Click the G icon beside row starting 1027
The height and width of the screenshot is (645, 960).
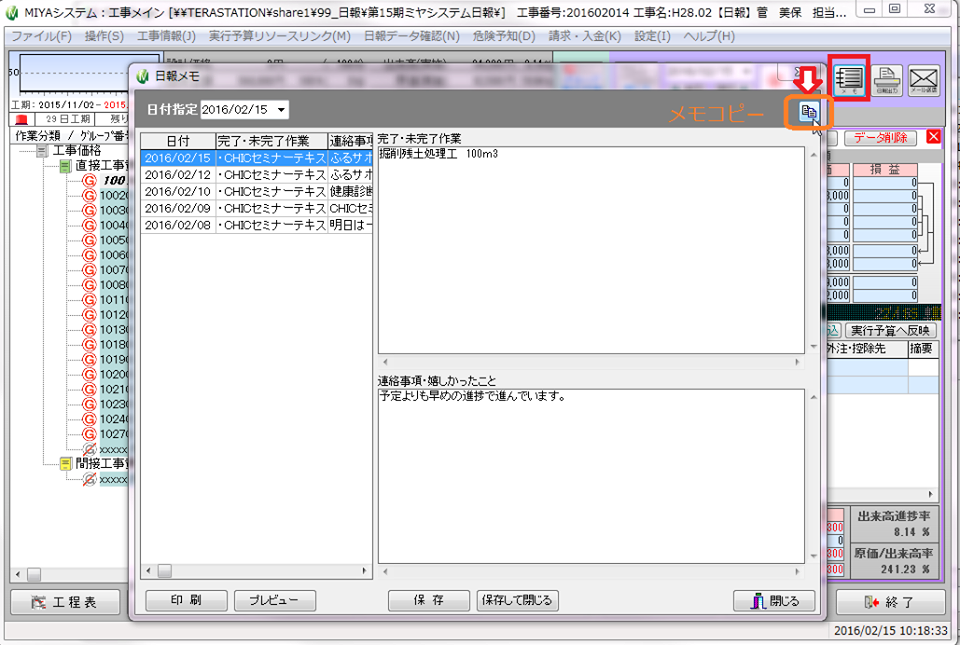coord(89,434)
